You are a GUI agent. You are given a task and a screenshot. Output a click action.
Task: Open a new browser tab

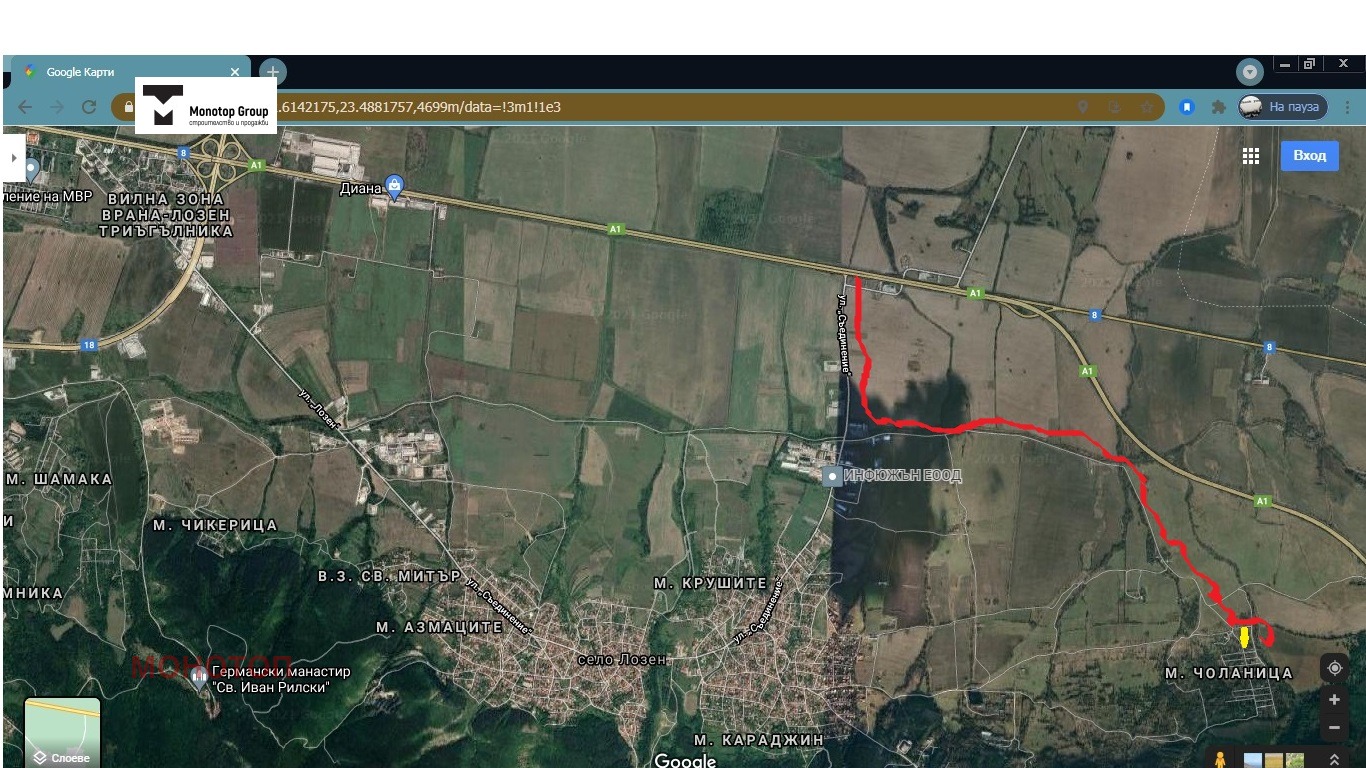[272, 72]
